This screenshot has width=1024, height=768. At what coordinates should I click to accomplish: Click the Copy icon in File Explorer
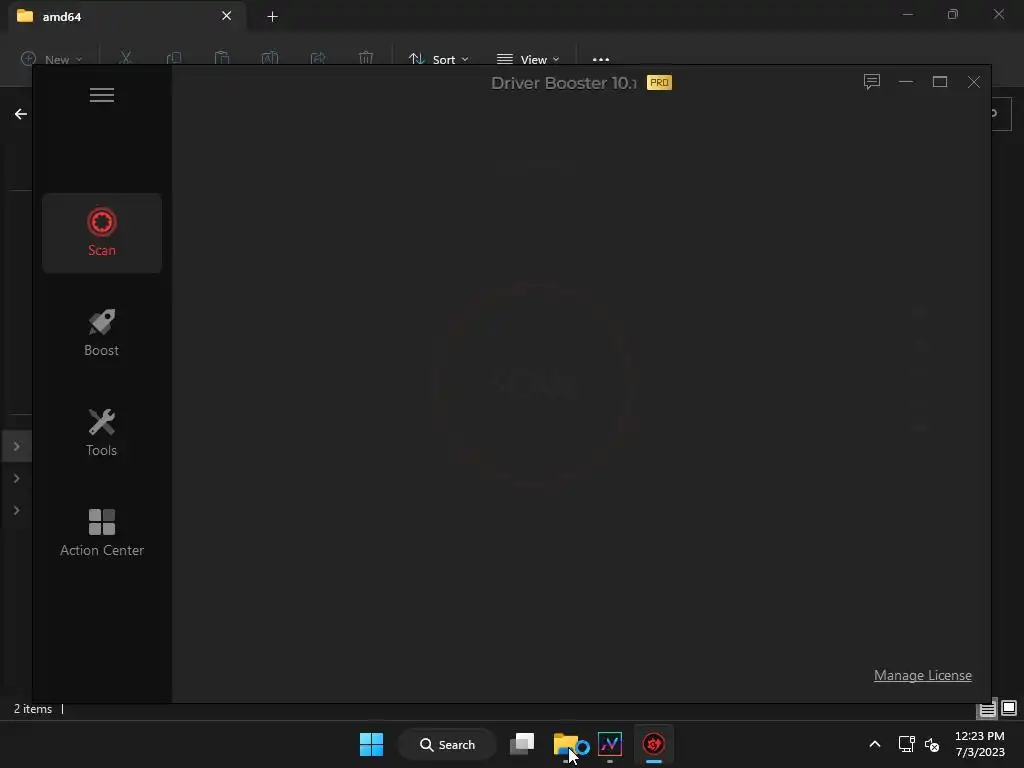(x=174, y=59)
